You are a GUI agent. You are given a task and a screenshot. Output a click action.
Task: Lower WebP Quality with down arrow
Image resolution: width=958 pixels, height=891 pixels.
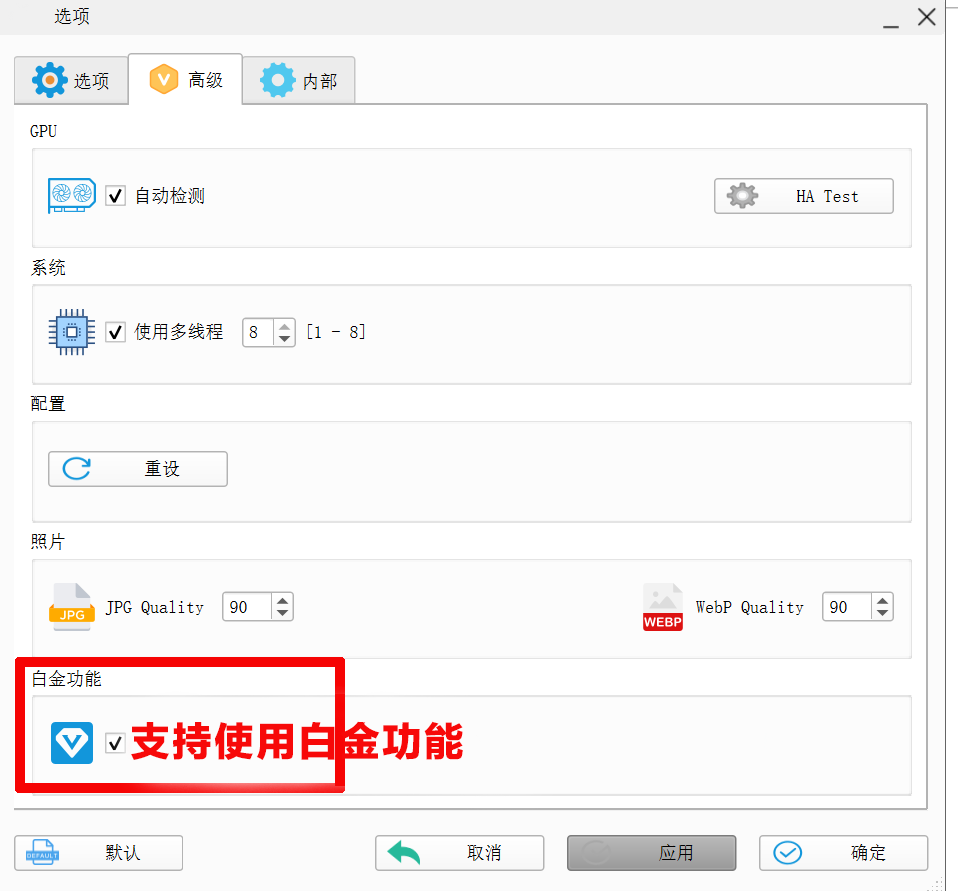[882, 614]
